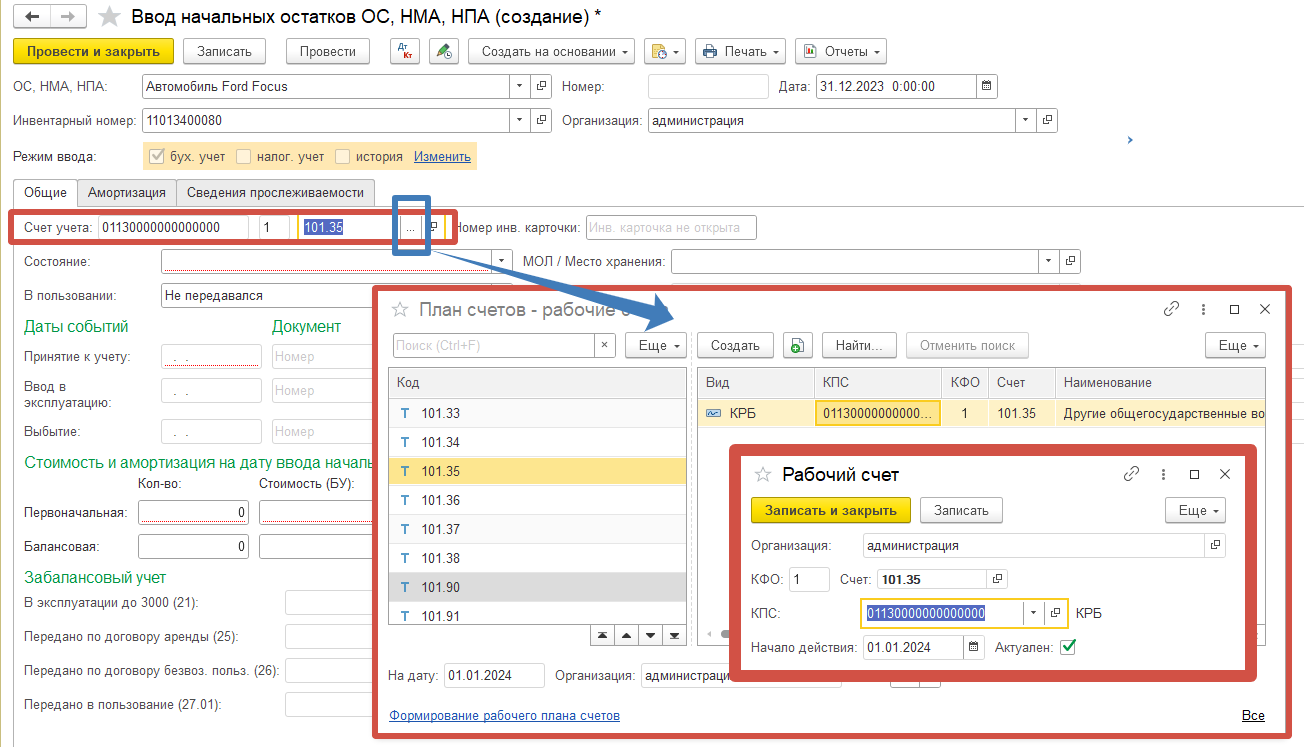
Task: Open the Формирование рабочего плана счетов link
Action: (x=505, y=715)
